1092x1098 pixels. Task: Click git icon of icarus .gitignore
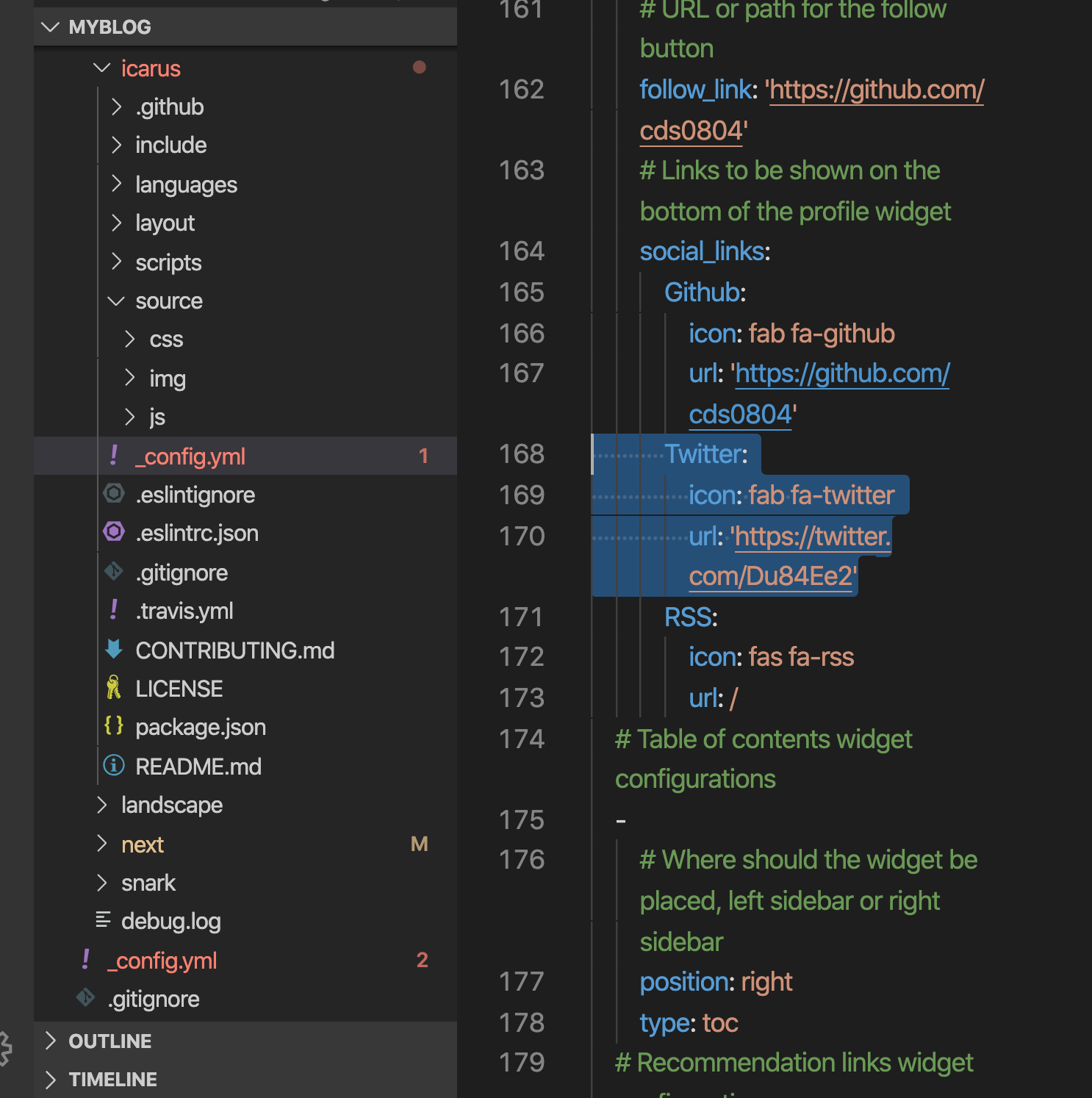point(114,571)
